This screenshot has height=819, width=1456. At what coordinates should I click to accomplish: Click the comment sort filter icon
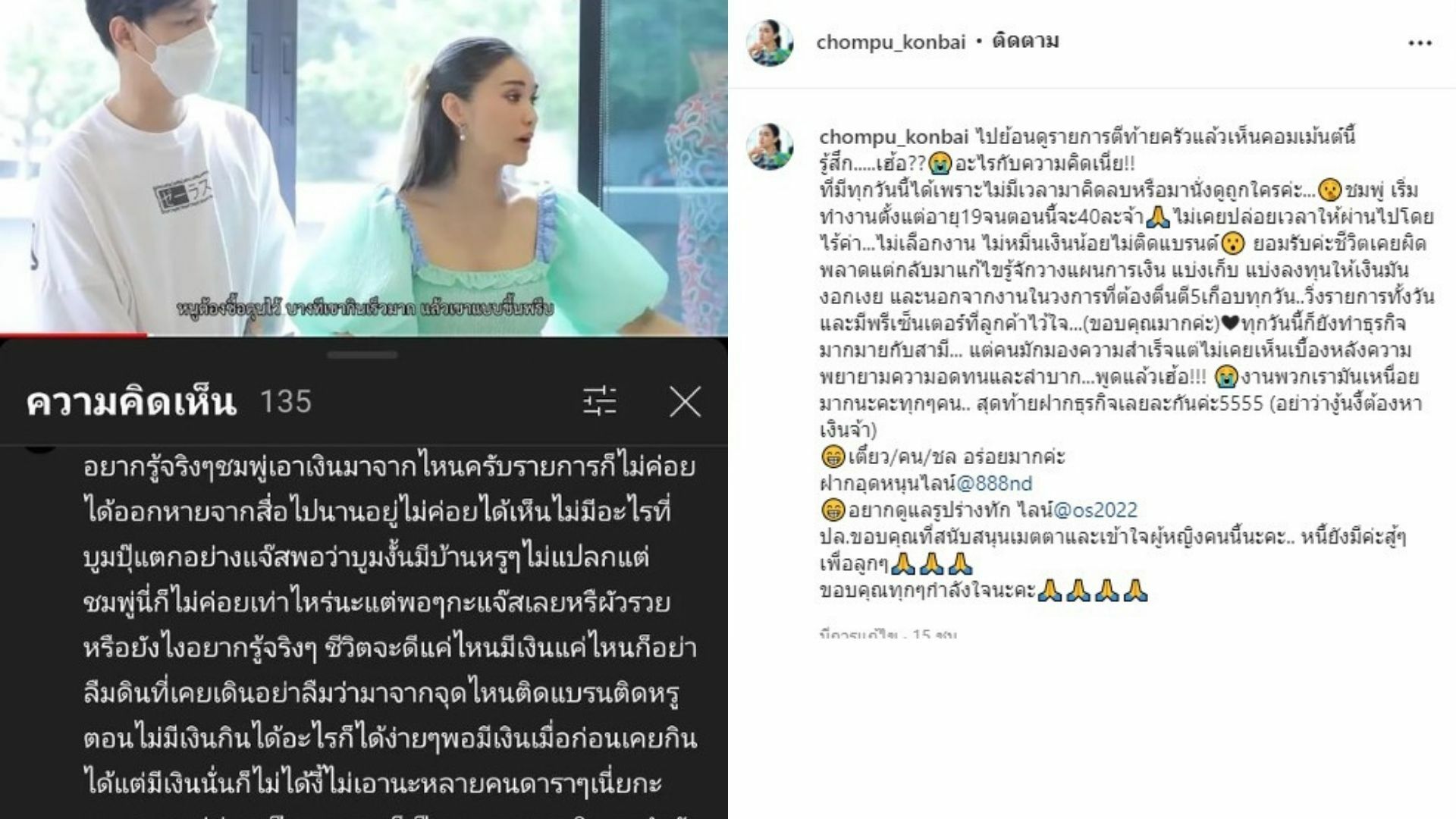pyautogui.click(x=600, y=402)
